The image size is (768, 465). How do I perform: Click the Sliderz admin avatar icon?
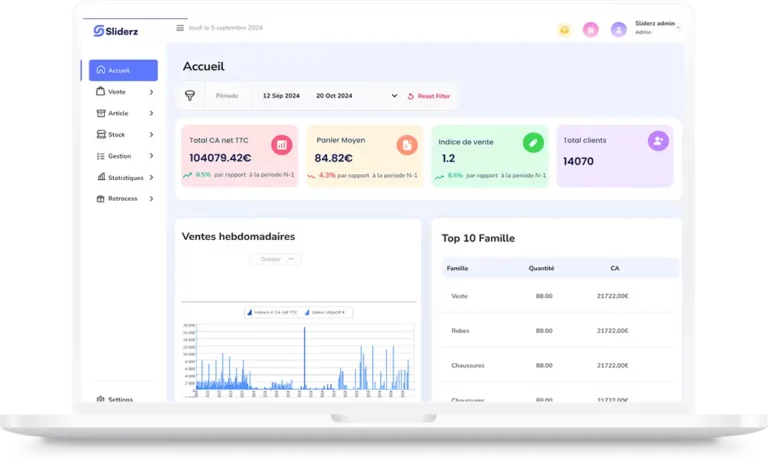tap(619, 30)
